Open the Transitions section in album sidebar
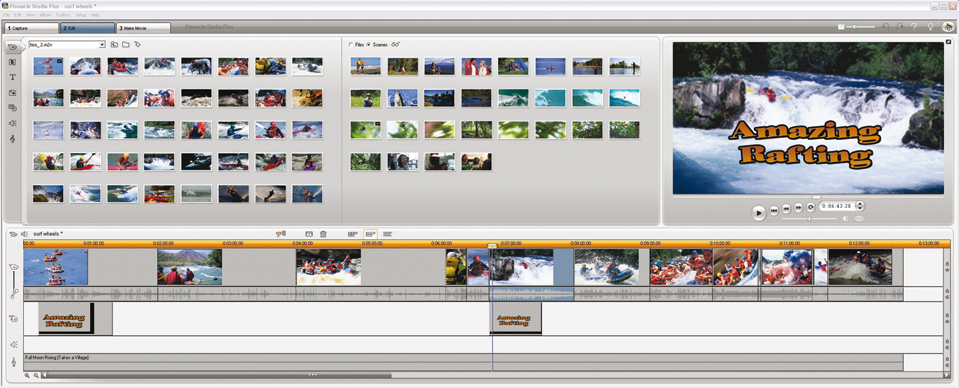This screenshot has height=388, width=959. point(12,62)
